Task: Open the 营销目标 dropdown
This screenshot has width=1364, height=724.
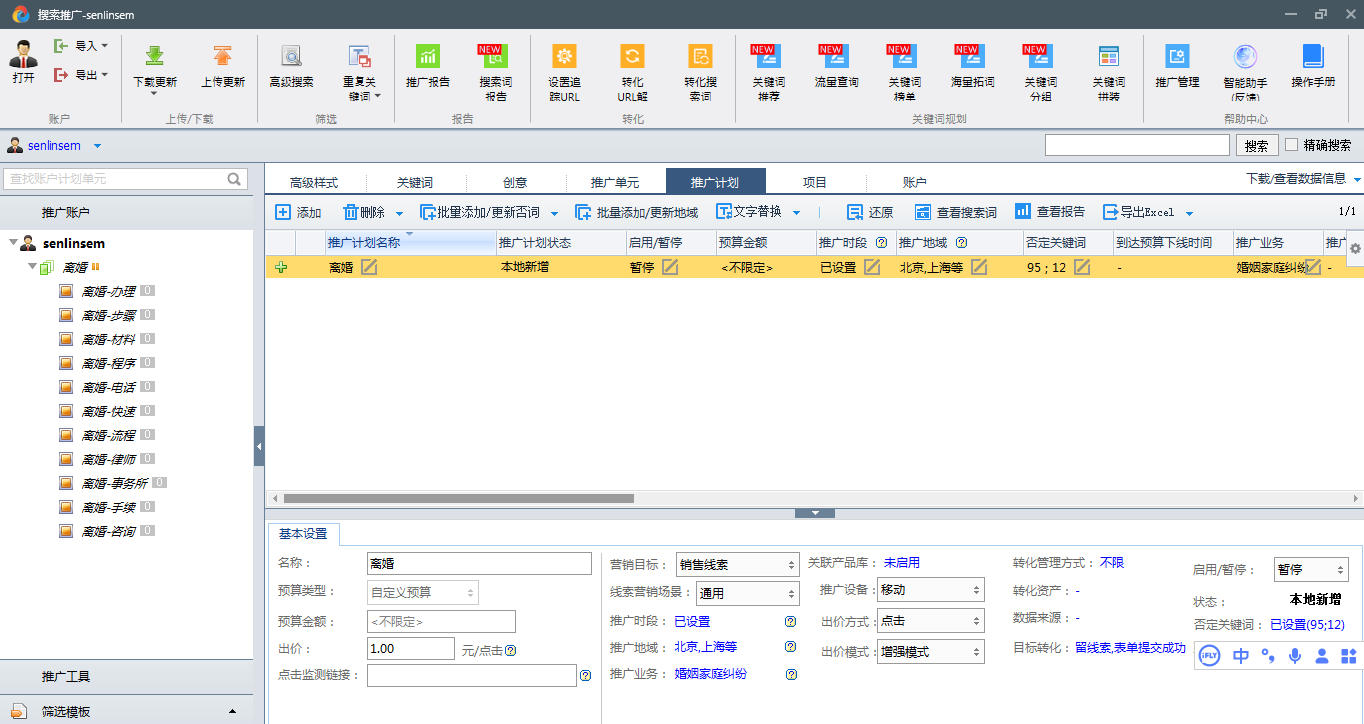Action: coord(736,565)
